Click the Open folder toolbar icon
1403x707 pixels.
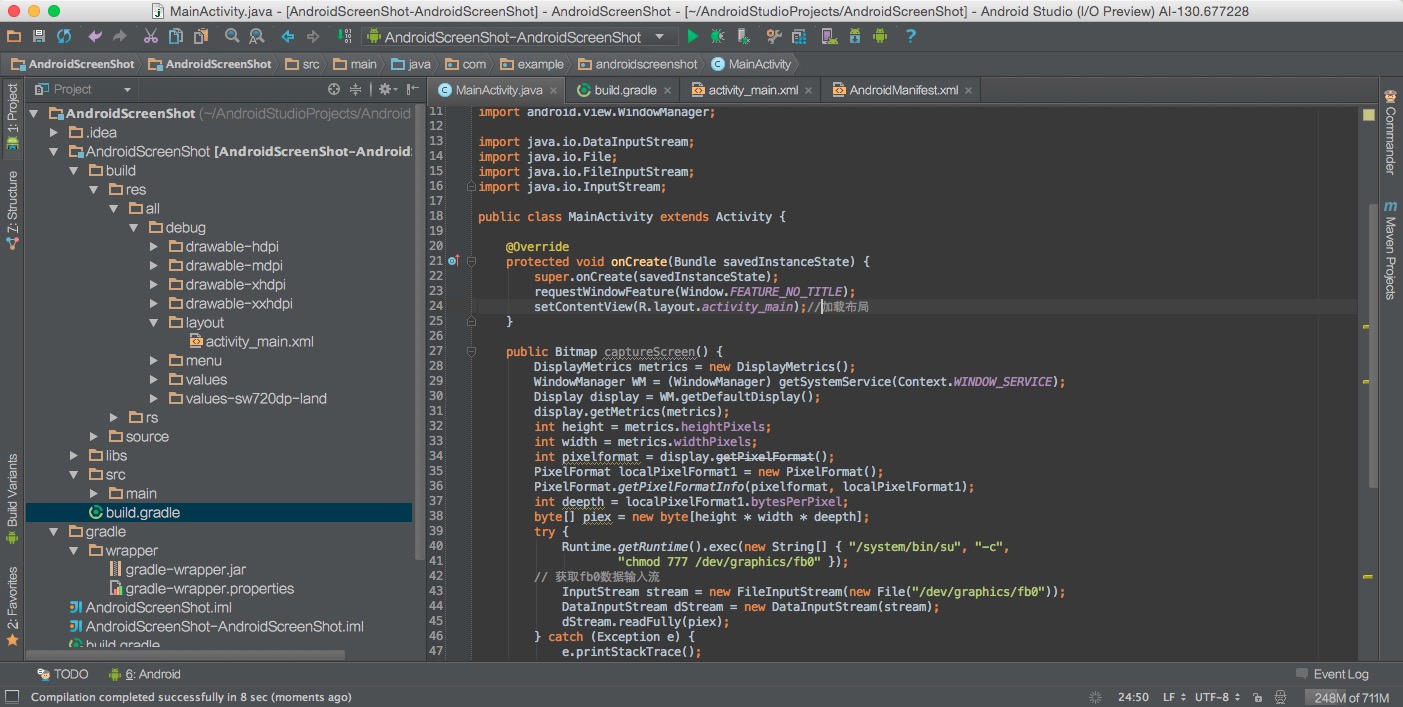(14, 36)
